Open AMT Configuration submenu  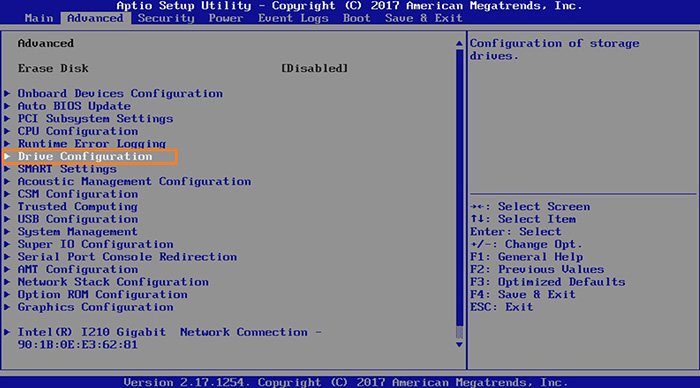coord(78,269)
